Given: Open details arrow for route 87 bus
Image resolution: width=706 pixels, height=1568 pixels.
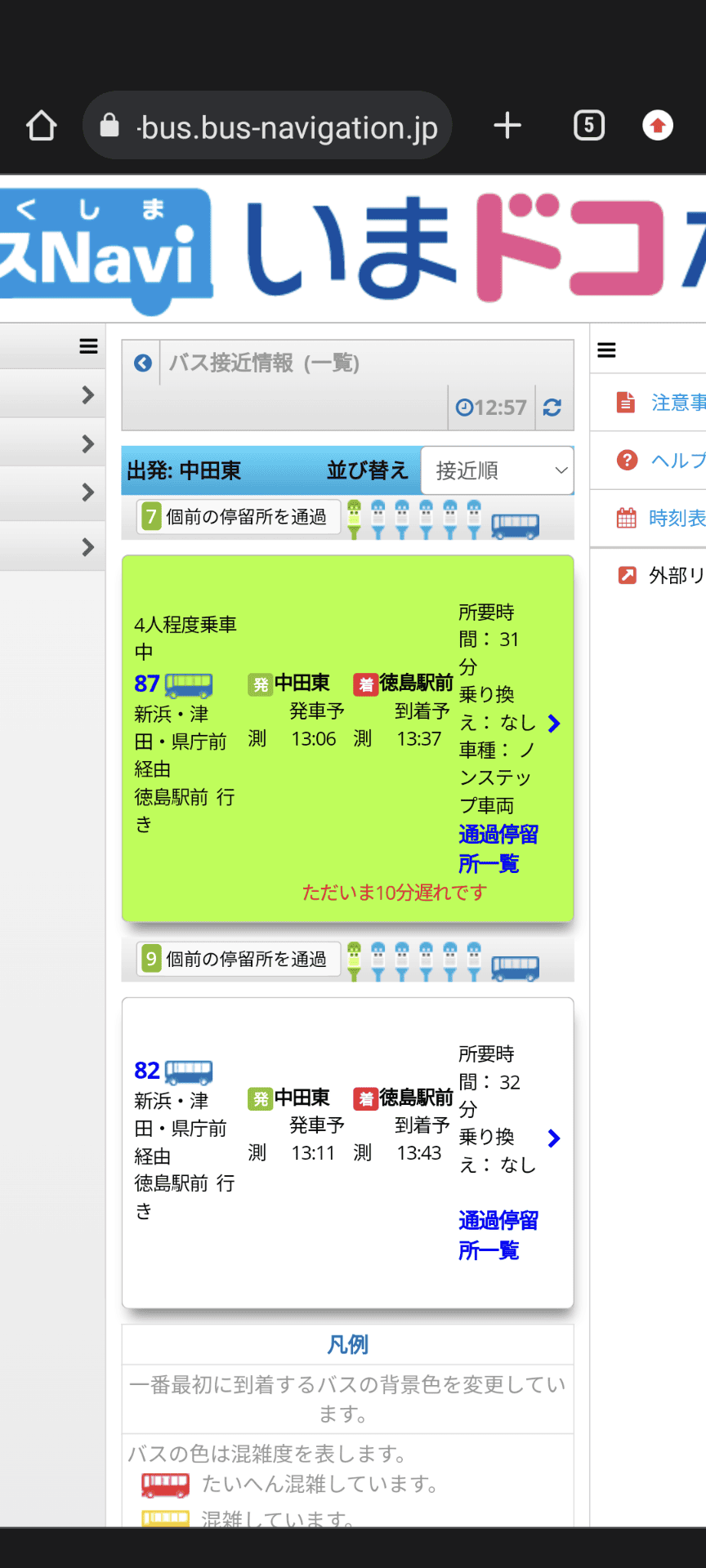Looking at the screenshot, I should 554,724.
